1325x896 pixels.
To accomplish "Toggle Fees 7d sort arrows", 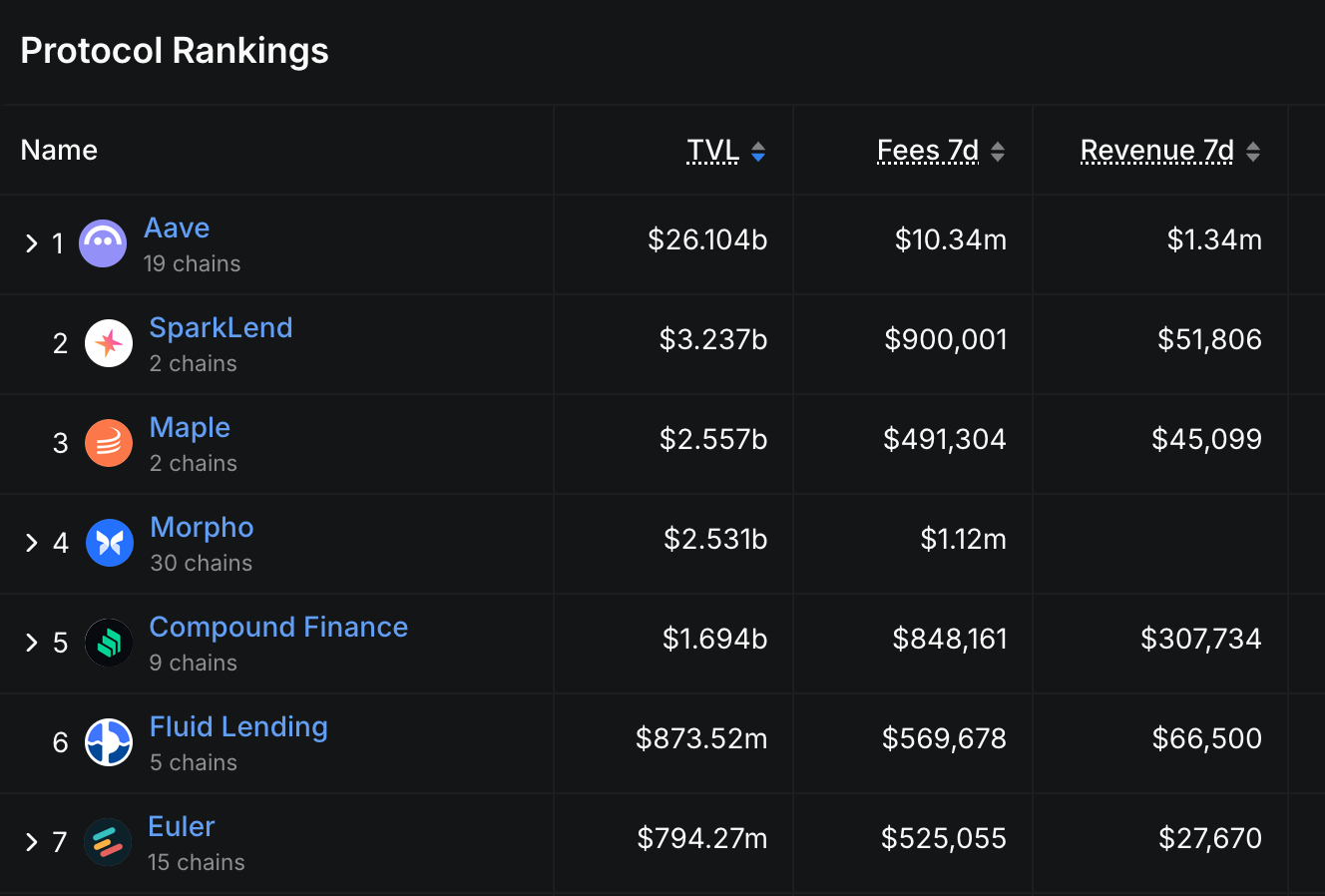I will [x=998, y=152].
